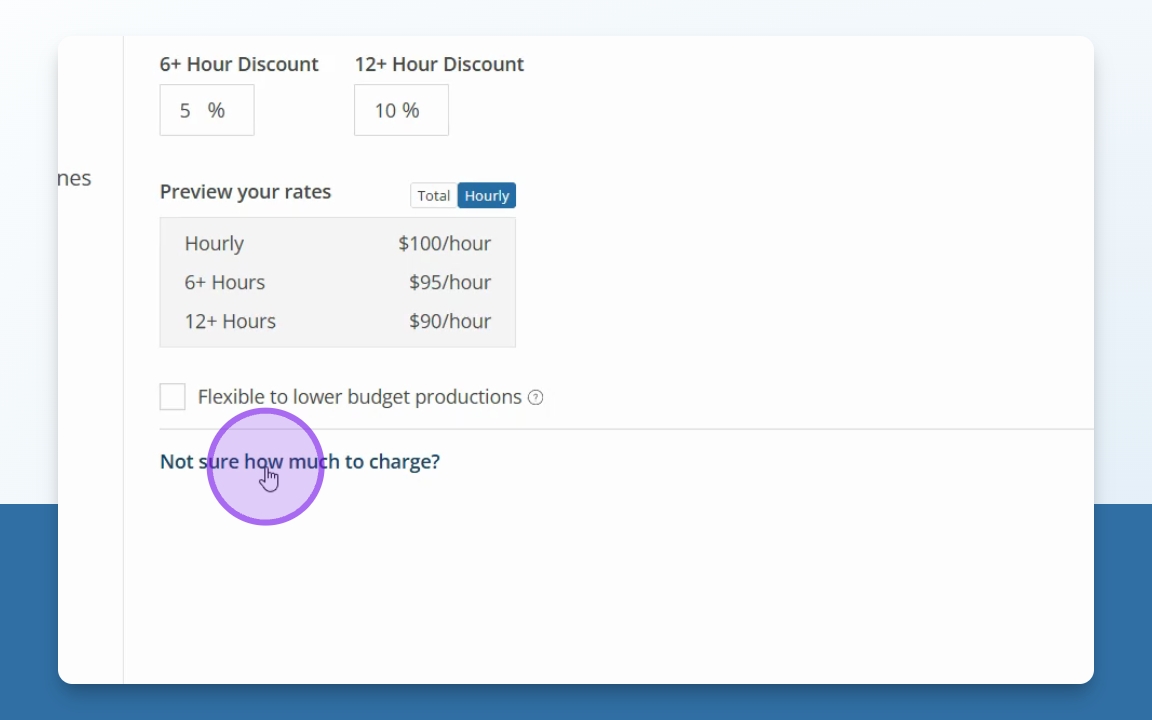Click the 12+ Hour Discount percentage field

point(401,110)
